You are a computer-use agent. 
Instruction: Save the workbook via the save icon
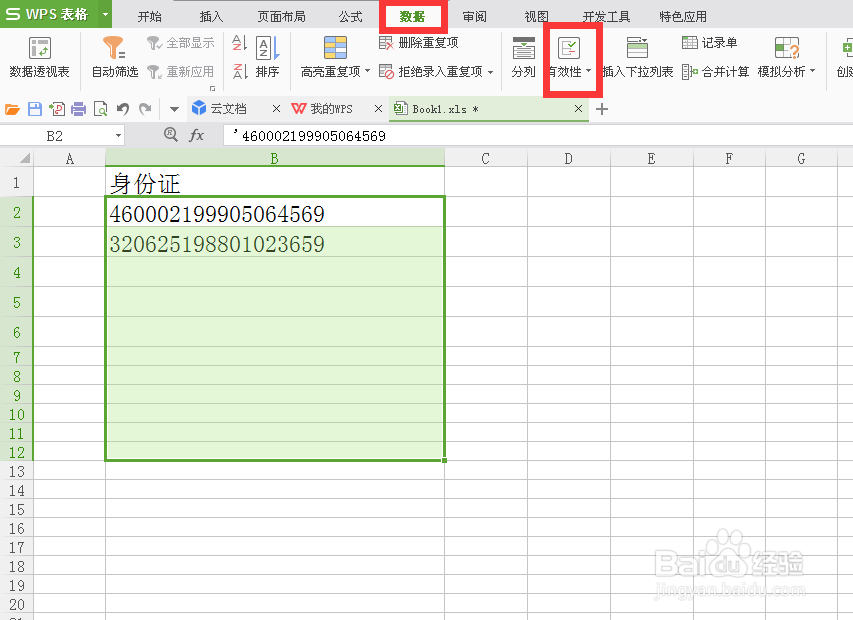pyautogui.click(x=37, y=108)
